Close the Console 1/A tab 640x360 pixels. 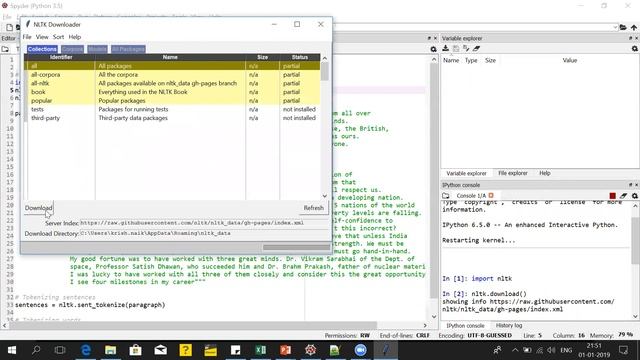click(491, 196)
